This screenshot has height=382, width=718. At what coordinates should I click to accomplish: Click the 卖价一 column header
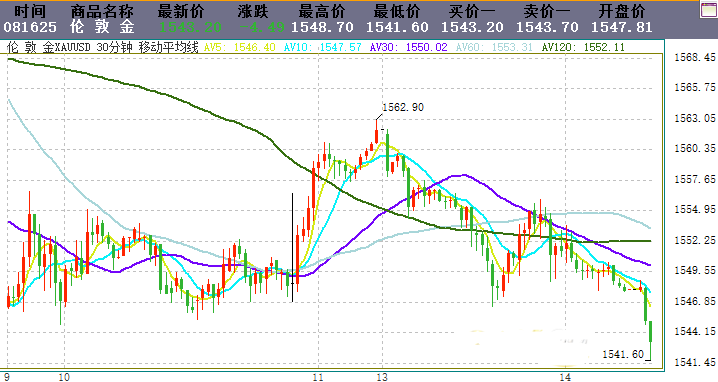click(x=547, y=11)
